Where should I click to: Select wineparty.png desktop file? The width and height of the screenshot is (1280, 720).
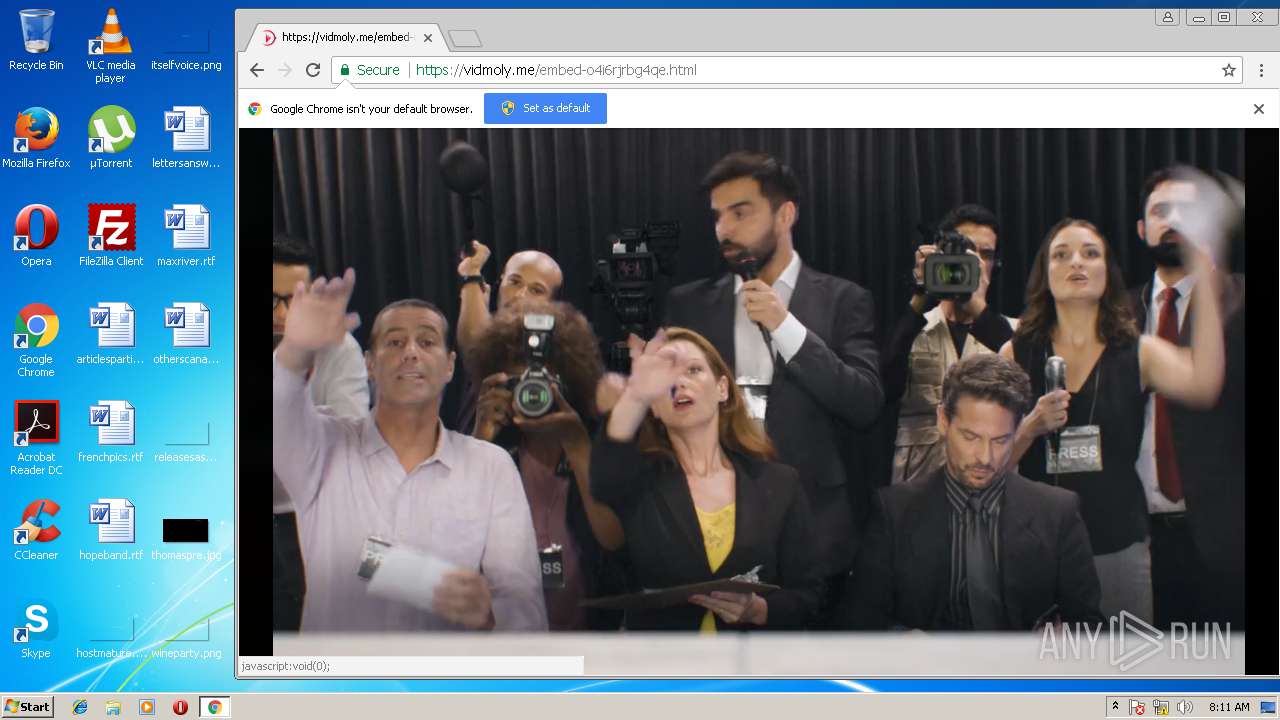[x=186, y=636]
